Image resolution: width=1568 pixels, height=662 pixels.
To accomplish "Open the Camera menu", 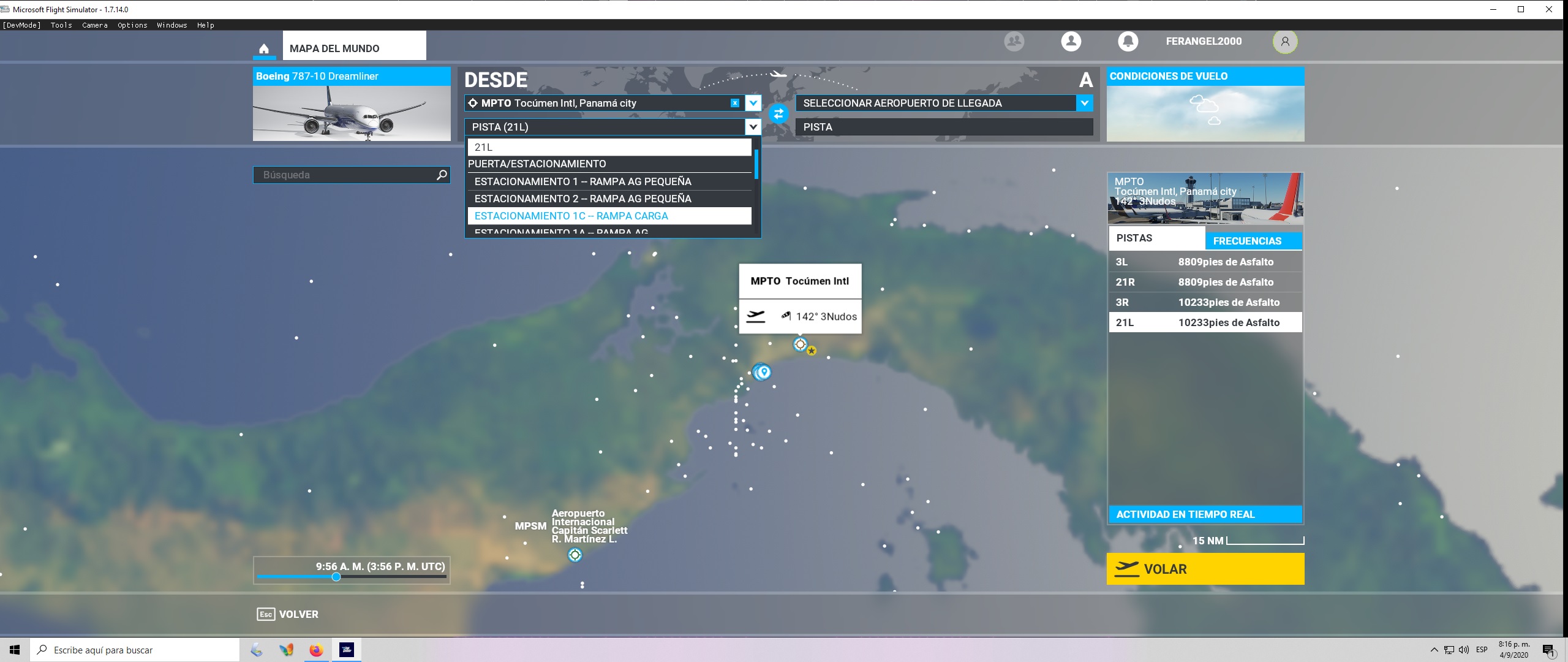I will (x=95, y=25).
